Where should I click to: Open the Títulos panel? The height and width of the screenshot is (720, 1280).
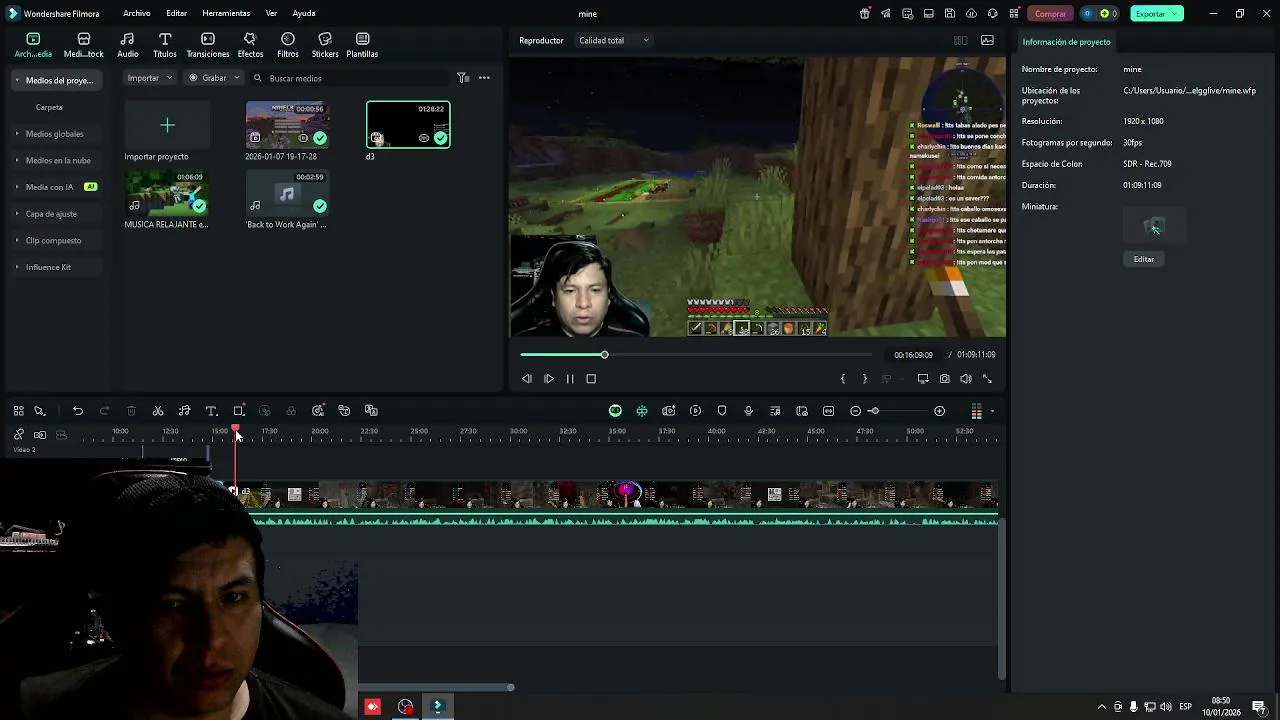tap(165, 45)
